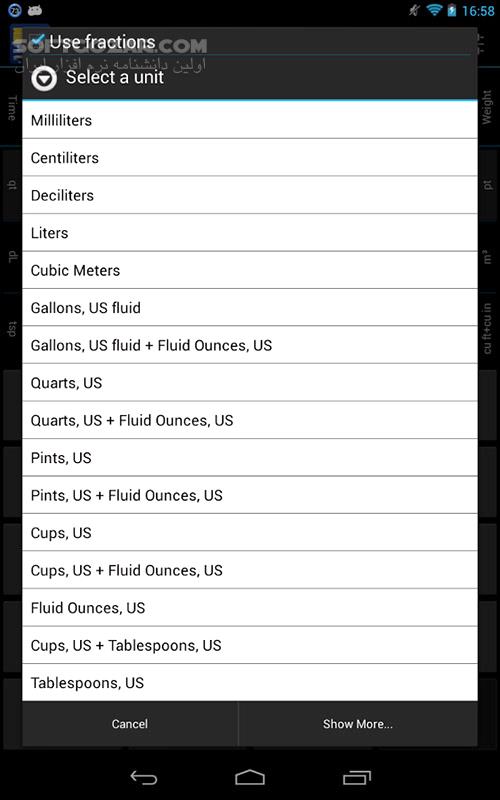Choose Liters as the unit
The height and width of the screenshot is (800, 500).
click(249, 233)
